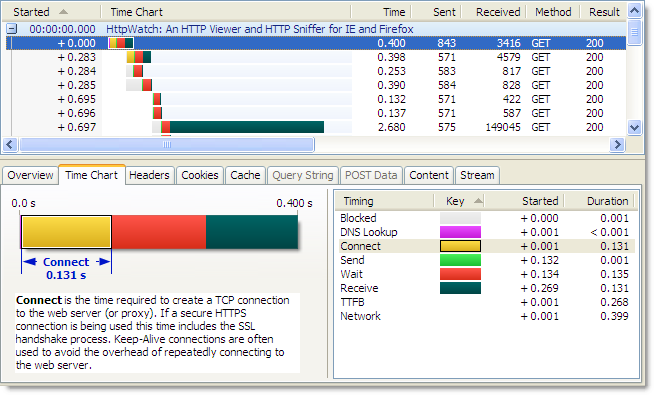Screen dimensions: 654x395
Task: Open the Cookies tab
Action: (x=200, y=175)
